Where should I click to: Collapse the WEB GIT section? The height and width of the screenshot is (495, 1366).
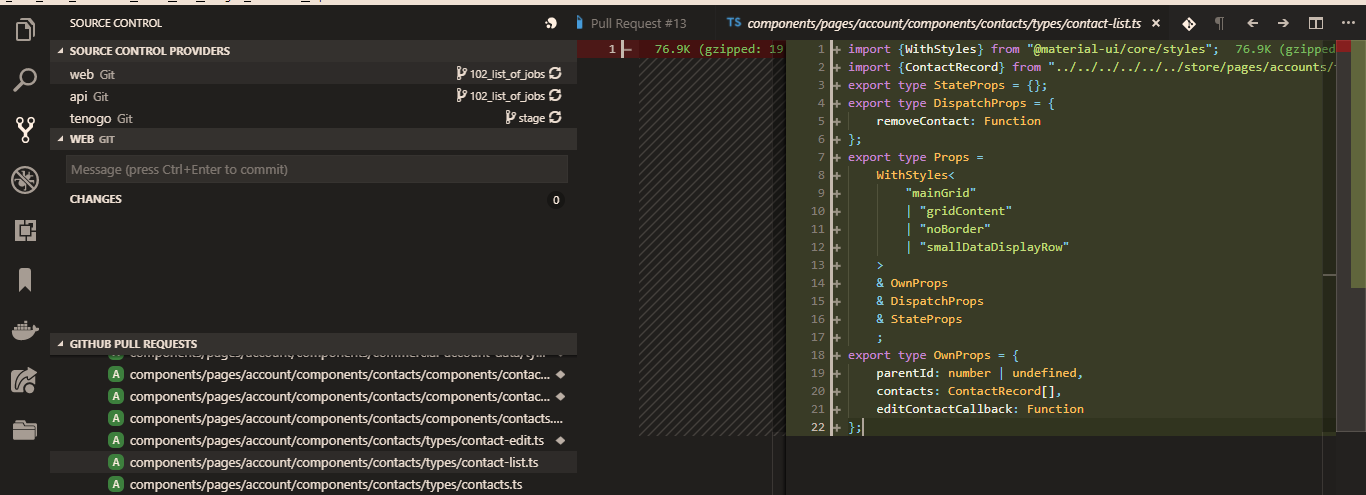(x=61, y=140)
